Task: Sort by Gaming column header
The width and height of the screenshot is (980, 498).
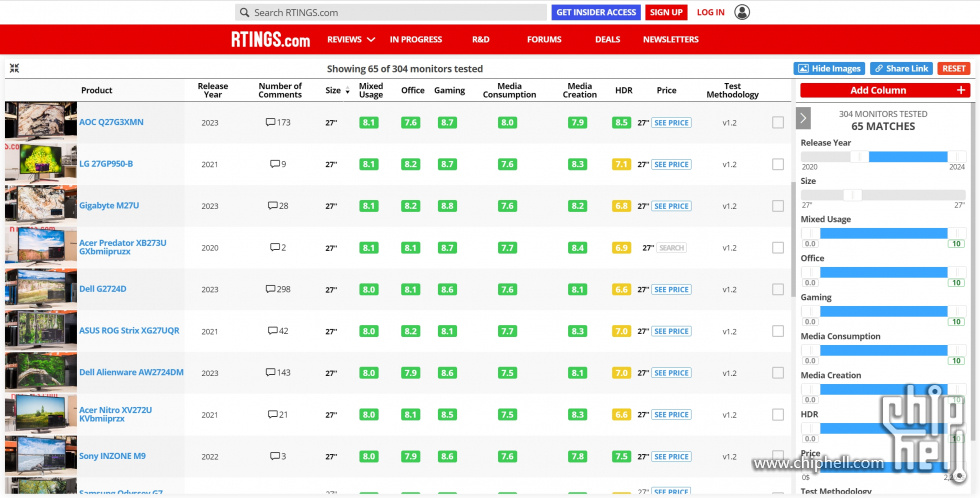Action: pos(449,91)
